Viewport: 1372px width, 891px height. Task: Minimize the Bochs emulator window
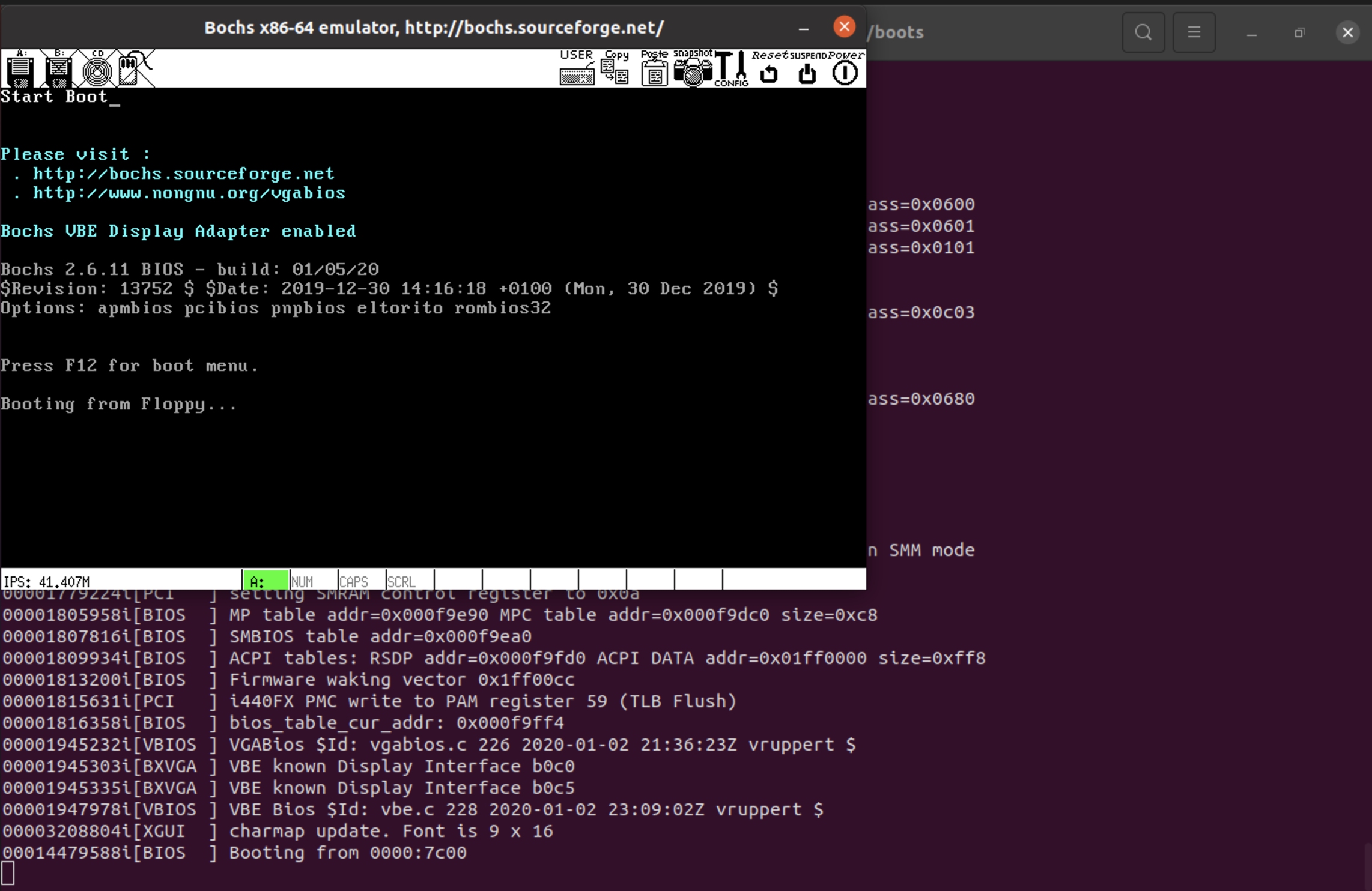[x=803, y=28]
